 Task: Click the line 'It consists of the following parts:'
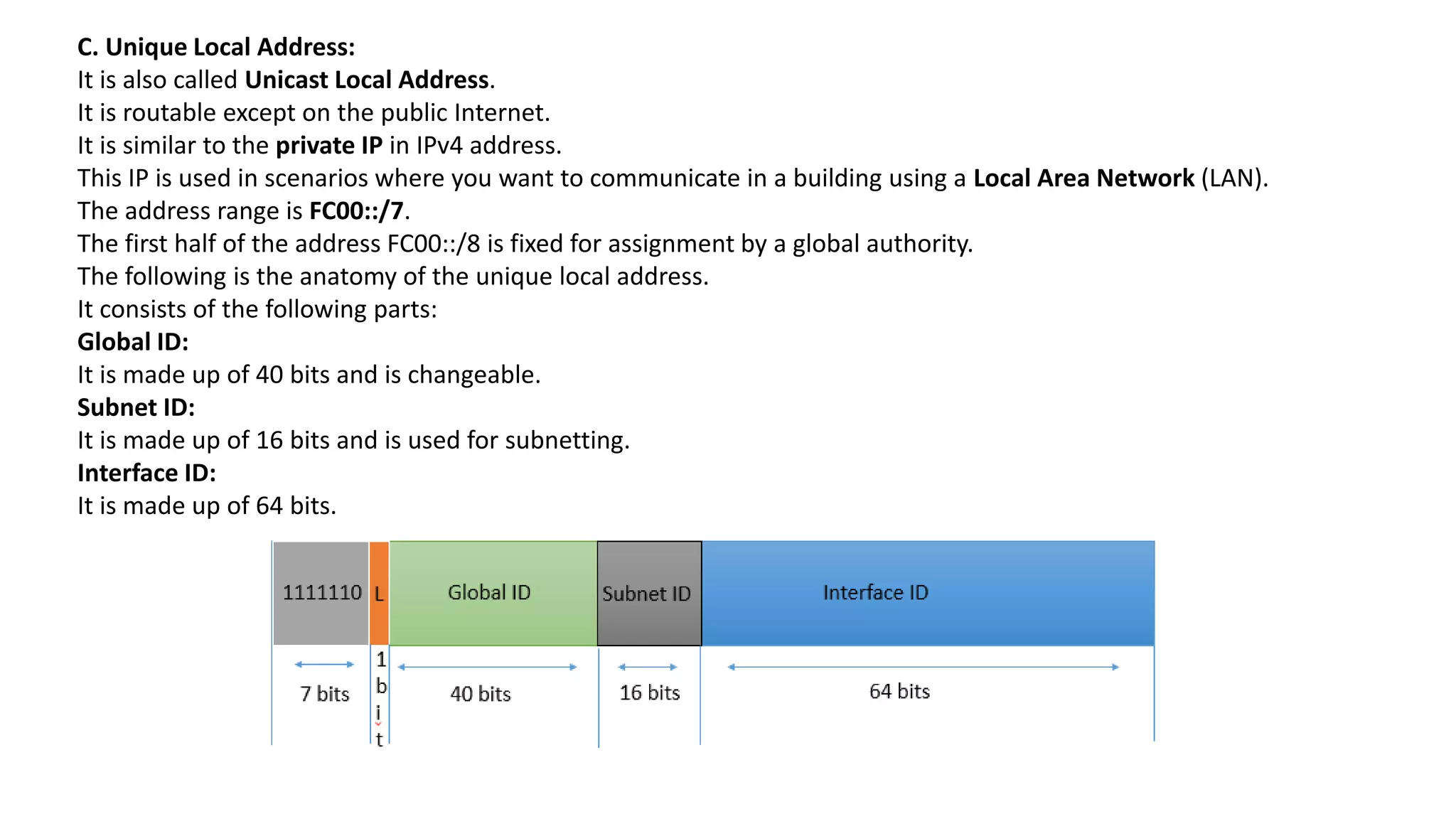257,309
